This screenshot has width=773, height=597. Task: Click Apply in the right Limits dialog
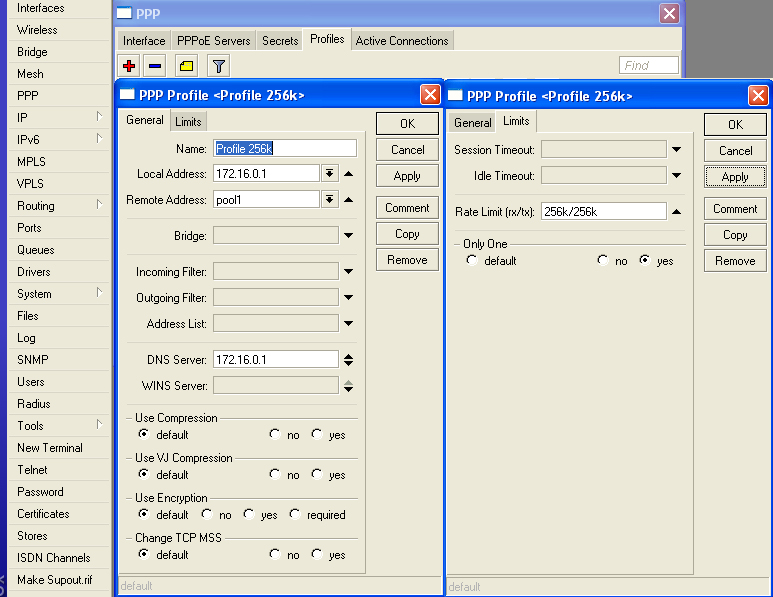735,177
